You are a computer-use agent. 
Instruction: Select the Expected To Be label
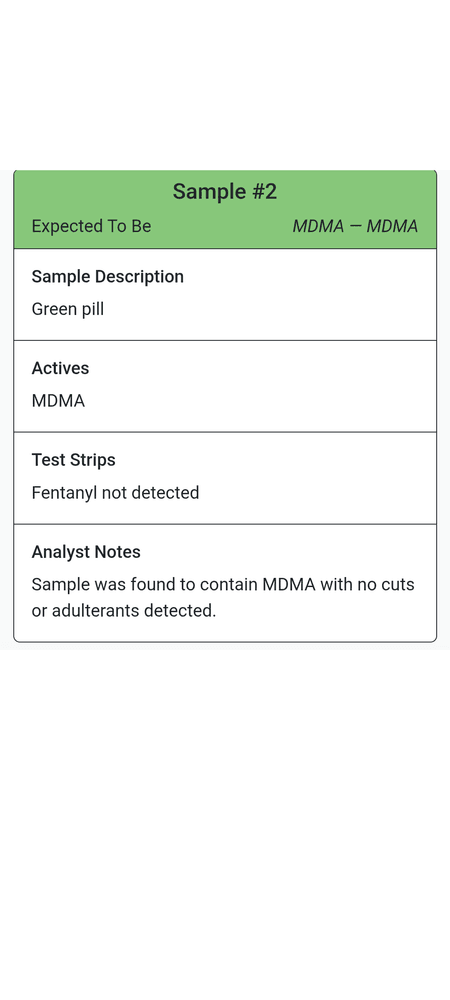pos(91,226)
